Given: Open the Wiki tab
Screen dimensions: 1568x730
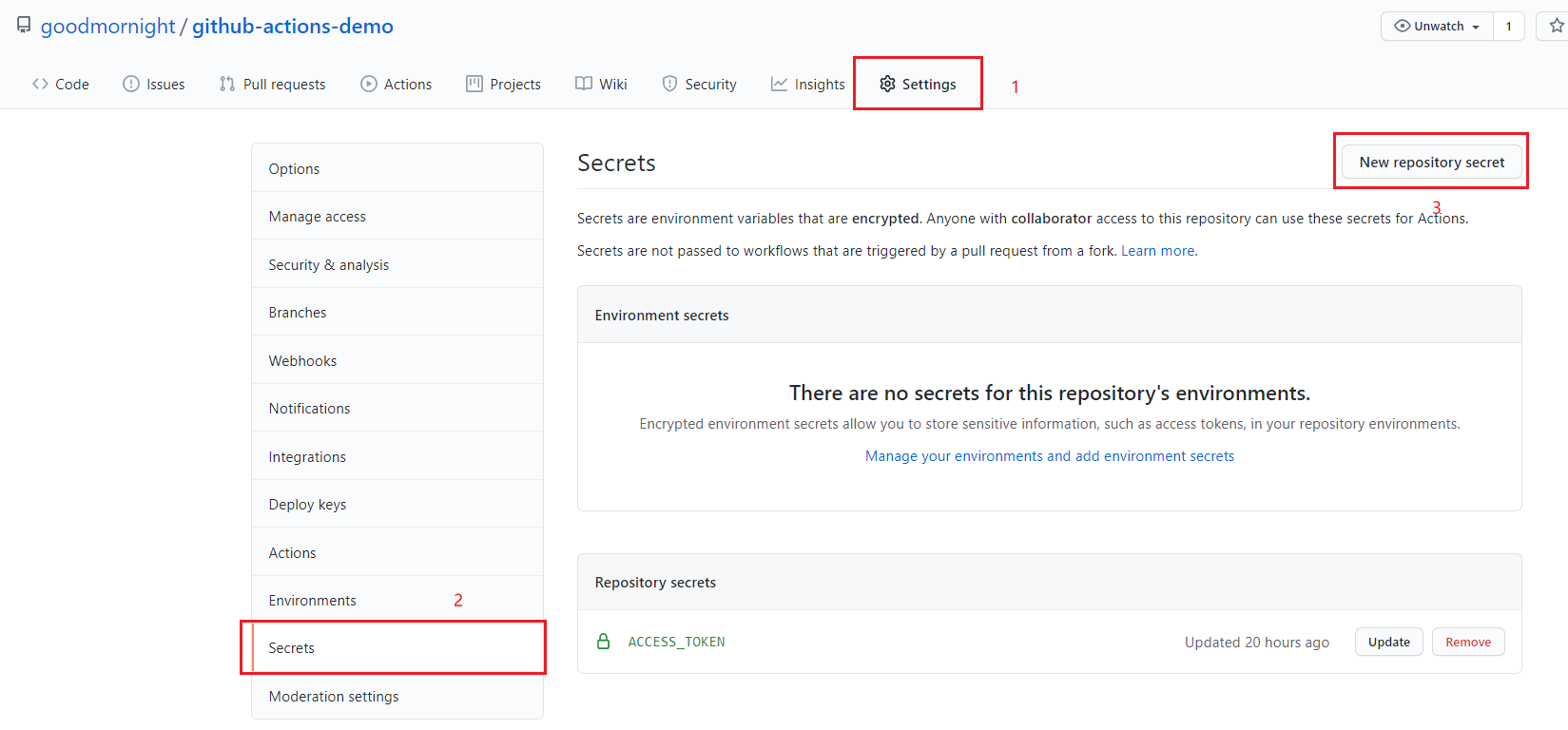Looking at the screenshot, I should (x=602, y=84).
